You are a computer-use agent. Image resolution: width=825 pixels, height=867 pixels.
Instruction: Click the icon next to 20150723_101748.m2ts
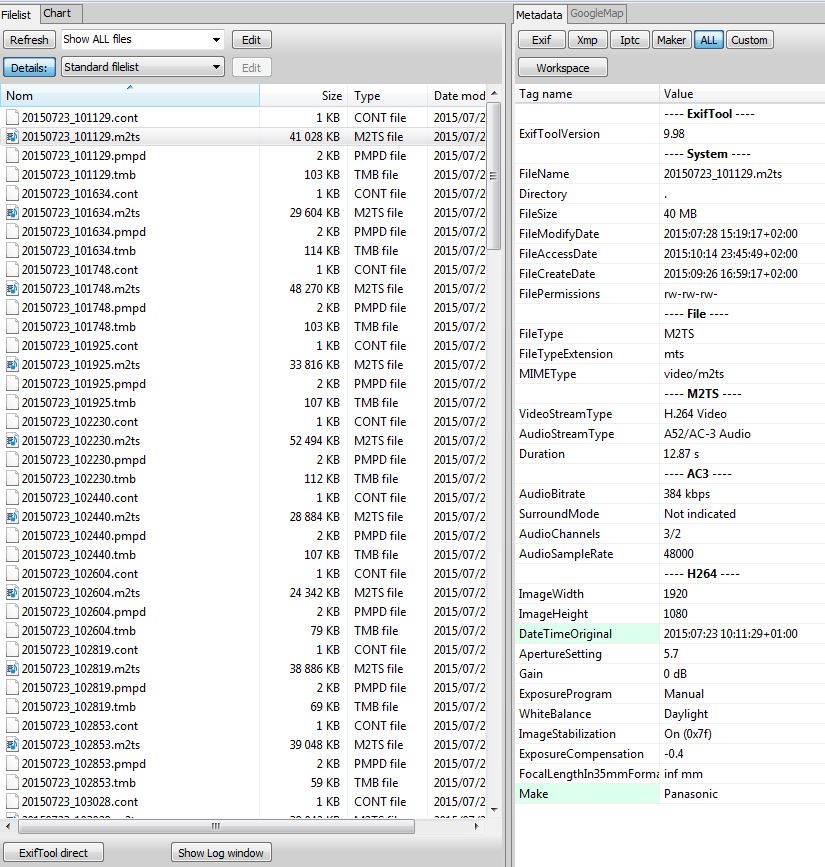(12, 289)
